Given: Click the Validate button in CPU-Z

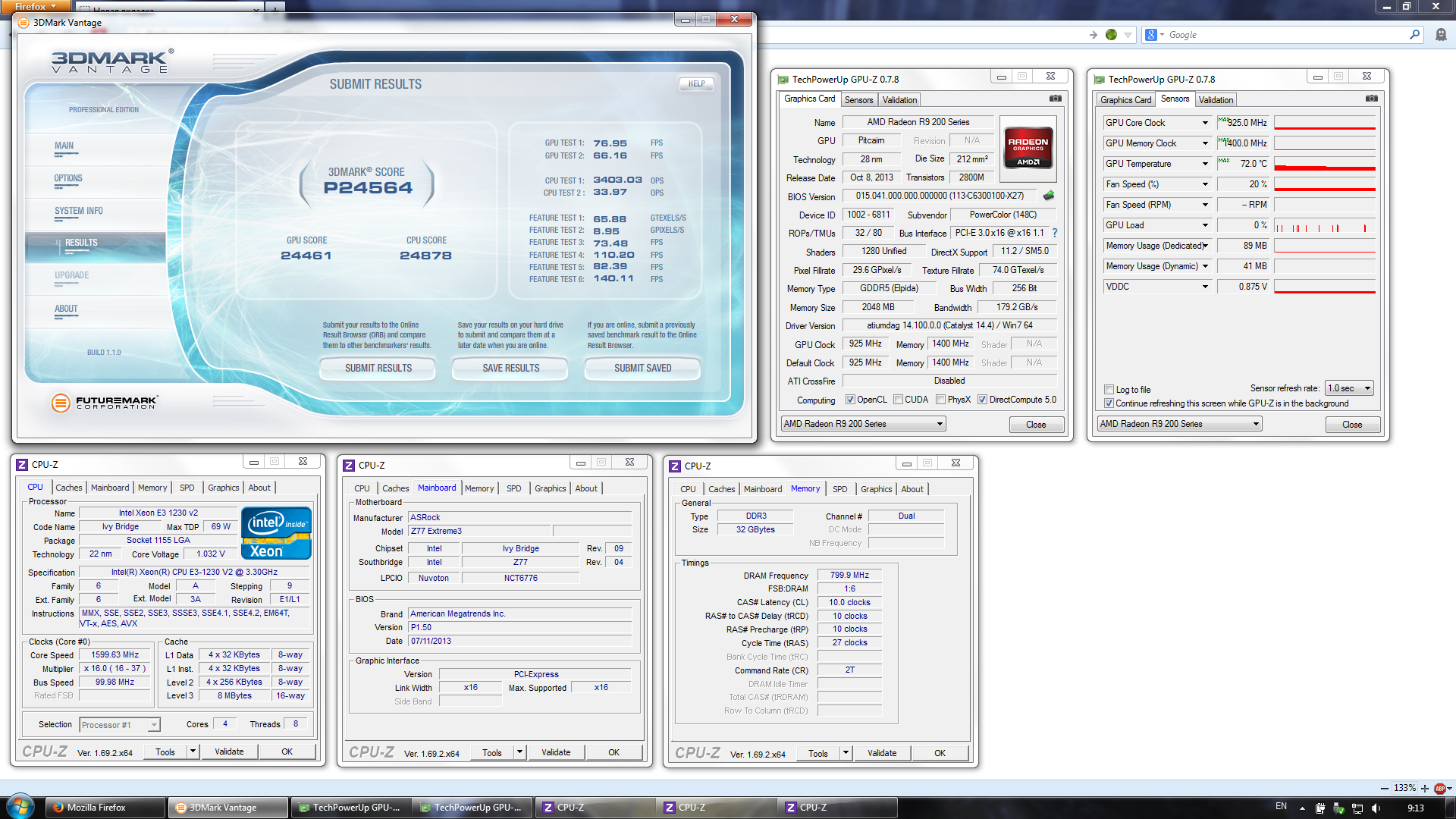Looking at the screenshot, I should [229, 752].
